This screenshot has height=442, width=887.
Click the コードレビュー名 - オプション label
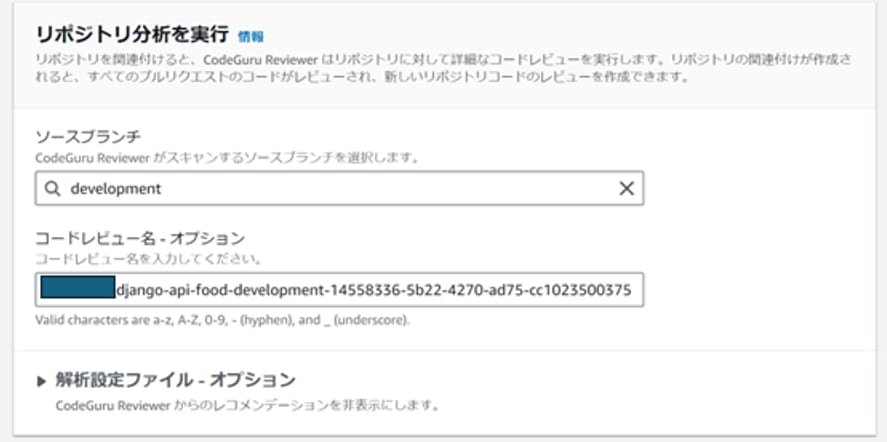pyautogui.click(x=140, y=238)
